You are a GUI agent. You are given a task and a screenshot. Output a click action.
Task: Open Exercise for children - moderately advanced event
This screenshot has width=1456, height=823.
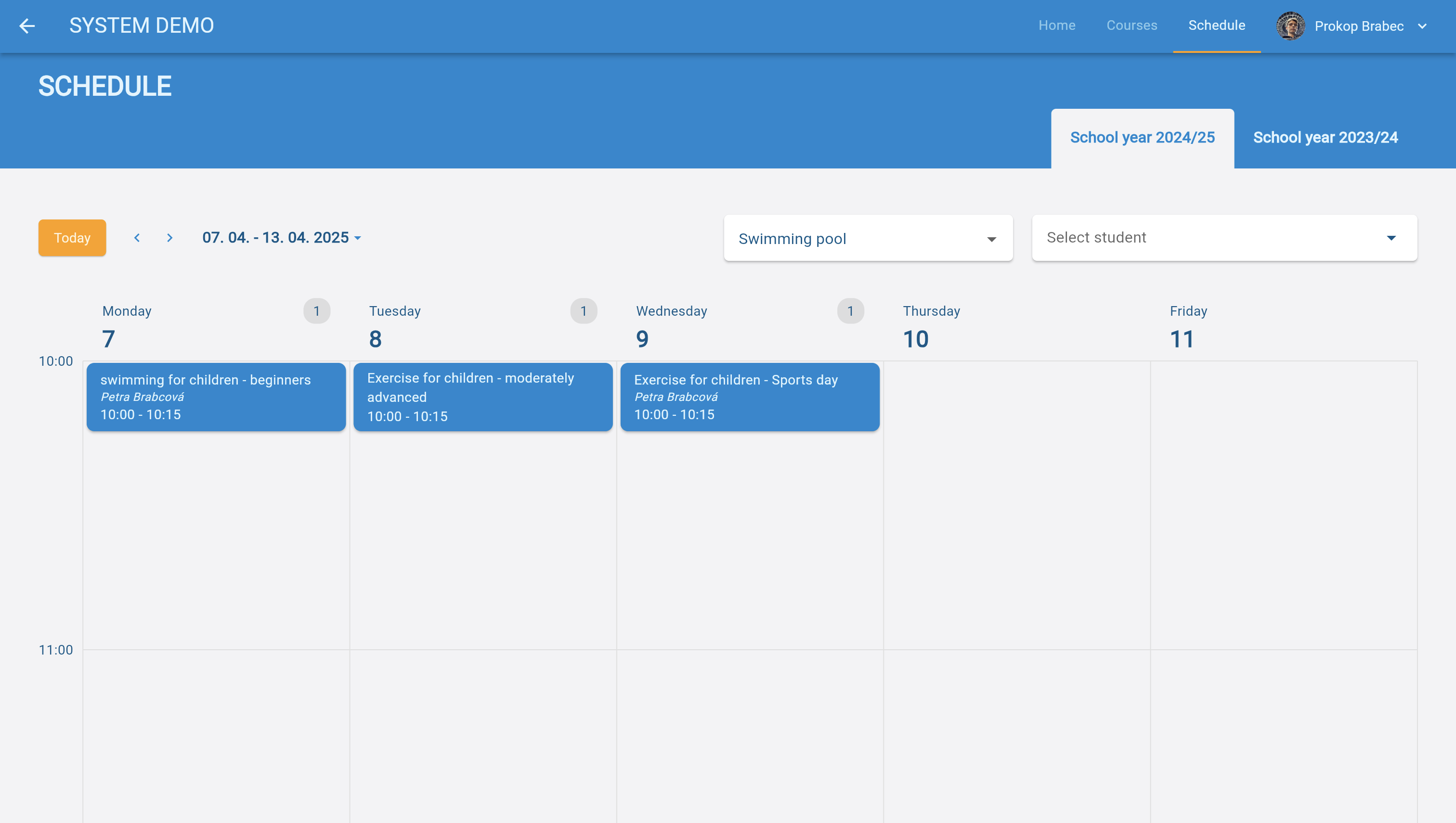(x=483, y=397)
